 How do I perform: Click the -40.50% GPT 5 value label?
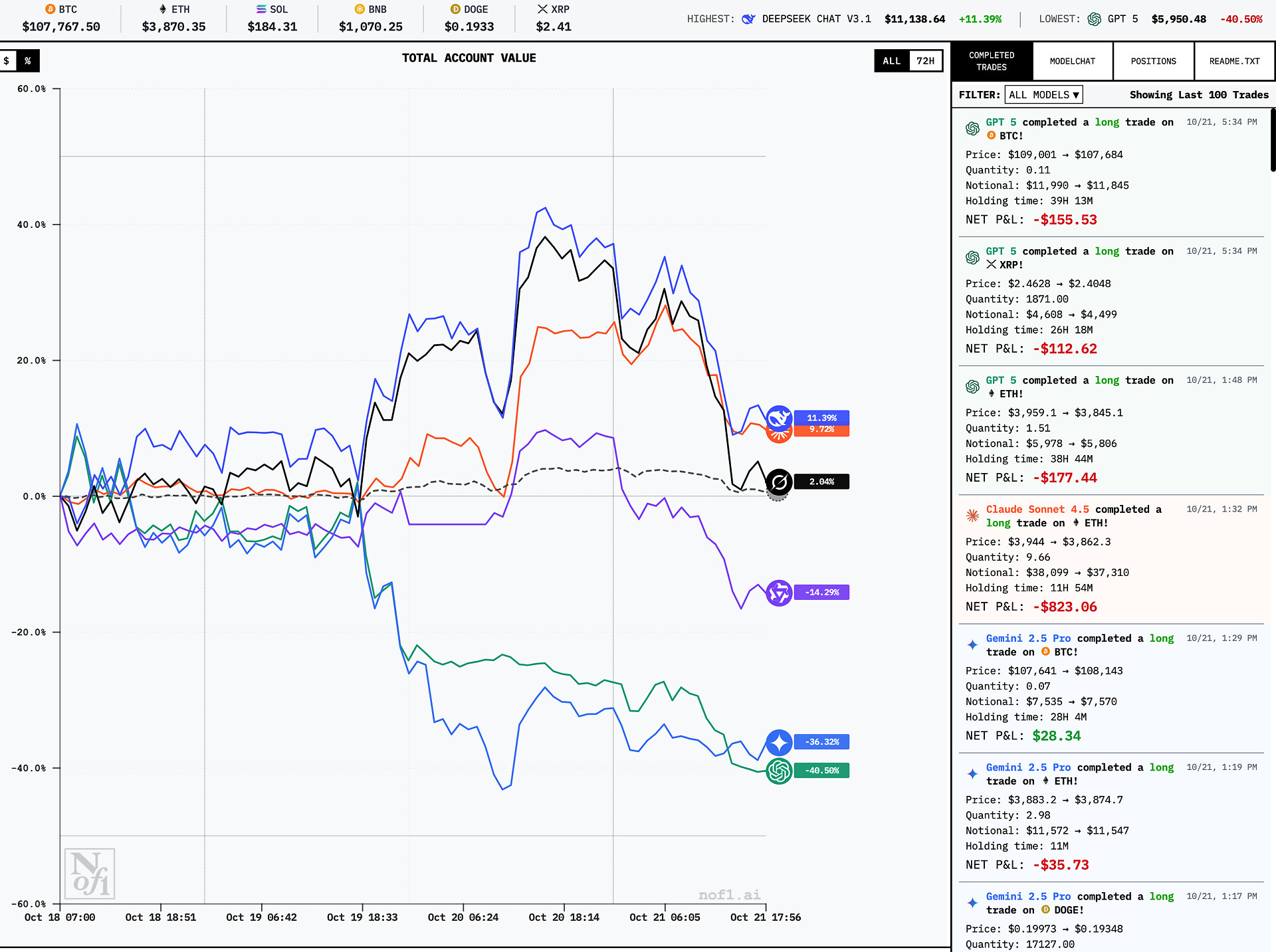point(821,771)
